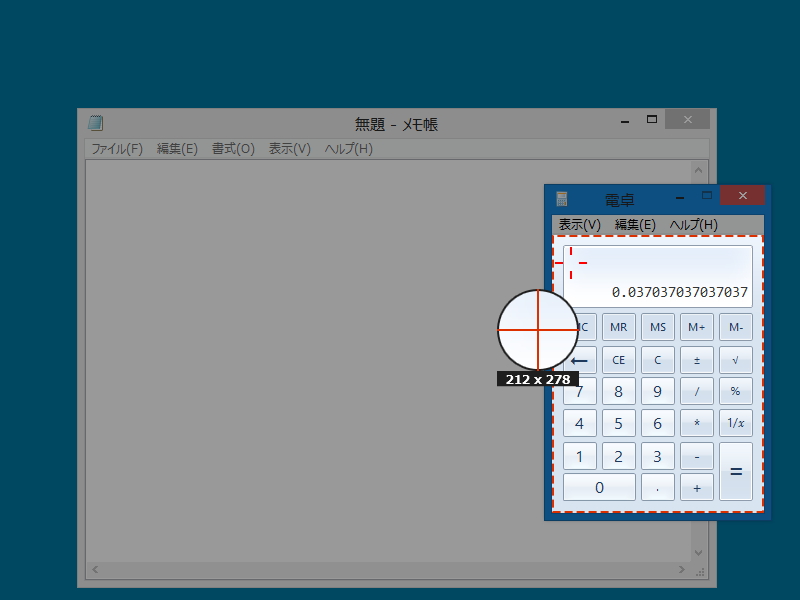Click the percent button
800x600 pixels.
736,391
